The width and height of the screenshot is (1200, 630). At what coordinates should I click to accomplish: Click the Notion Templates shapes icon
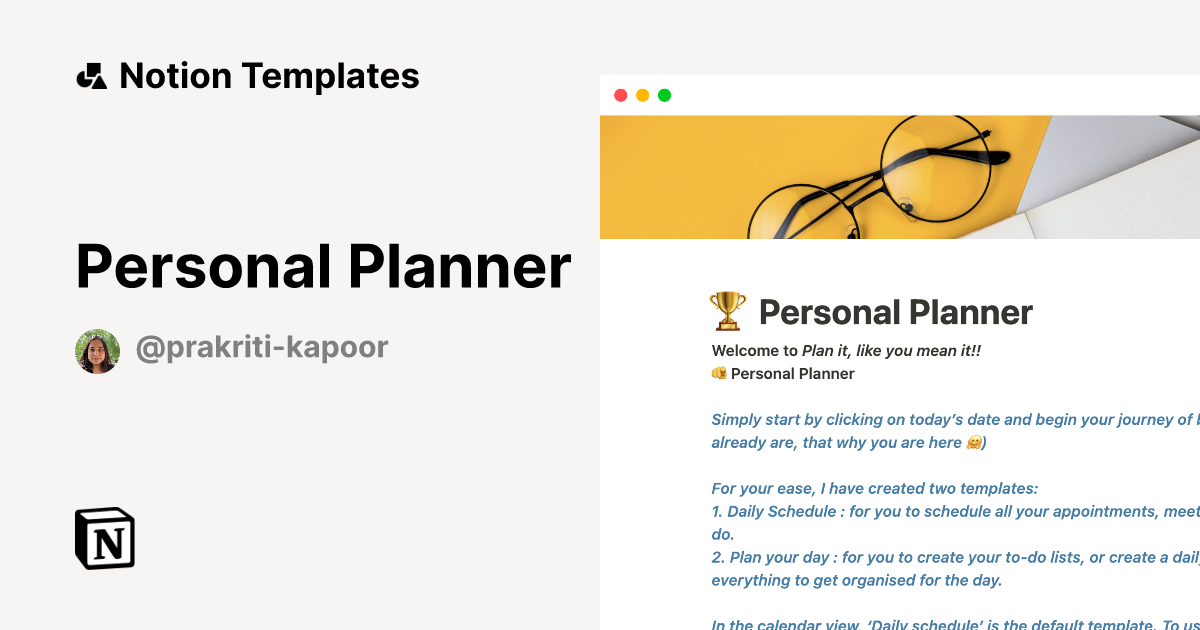pos(91,76)
